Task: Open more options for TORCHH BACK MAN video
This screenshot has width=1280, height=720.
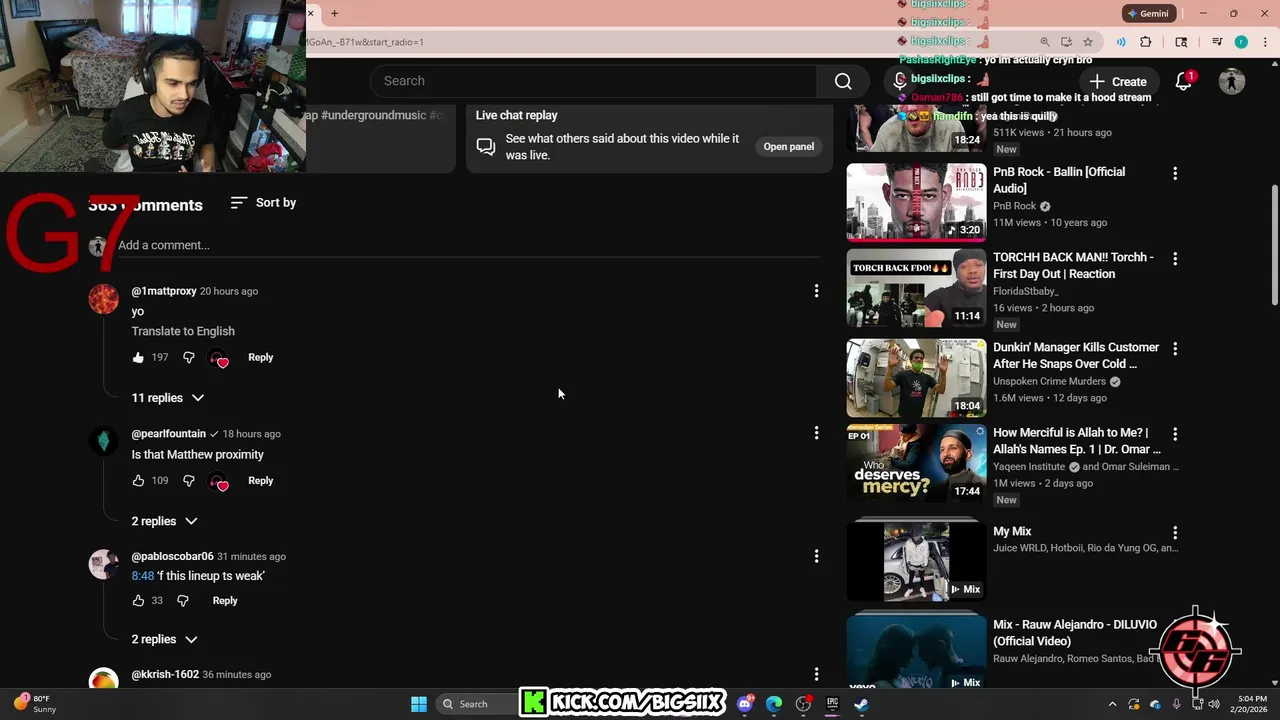Action: coord(1175,258)
